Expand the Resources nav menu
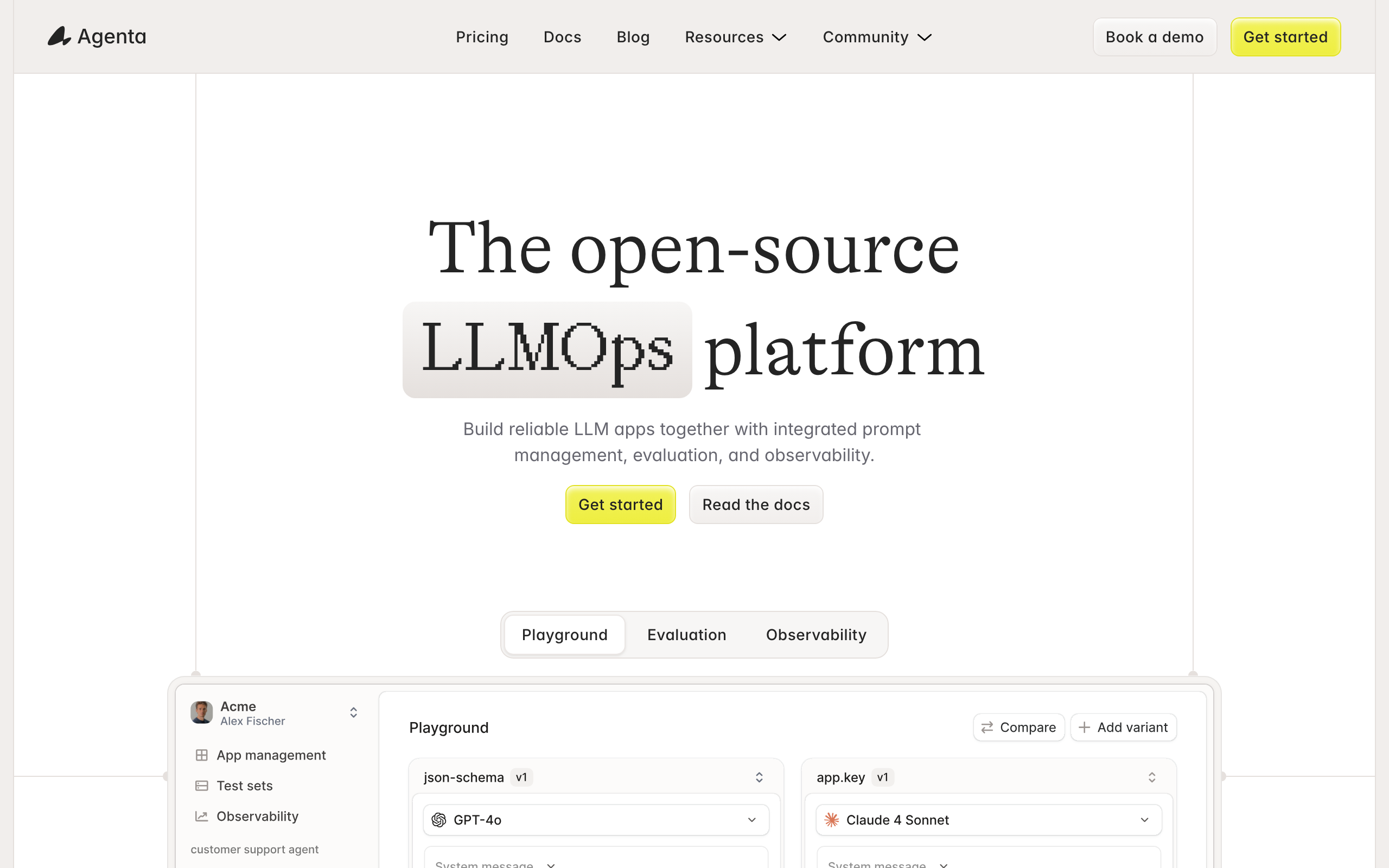 pos(735,37)
